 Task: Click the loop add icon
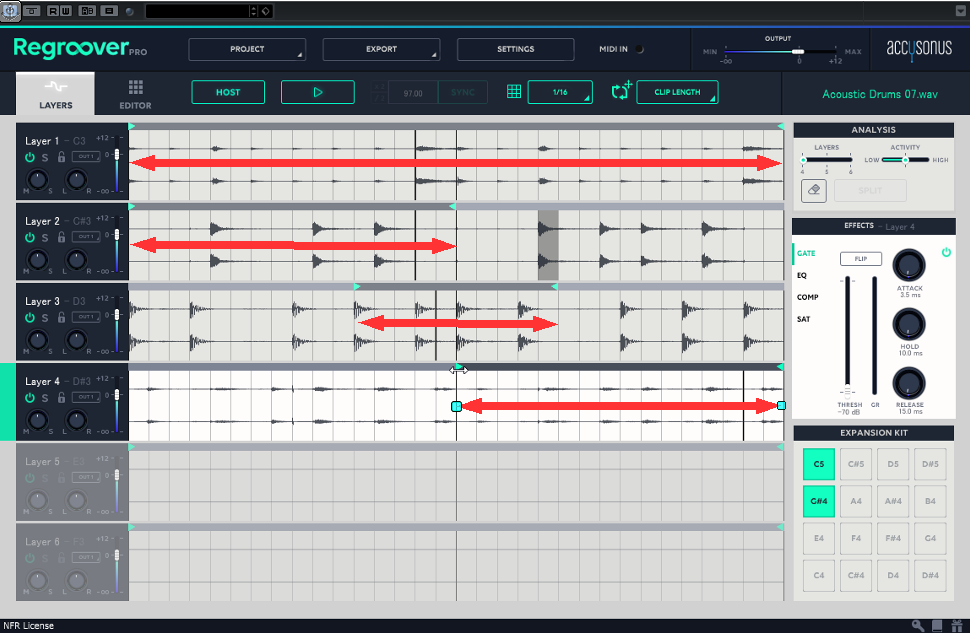click(x=622, y=90)
